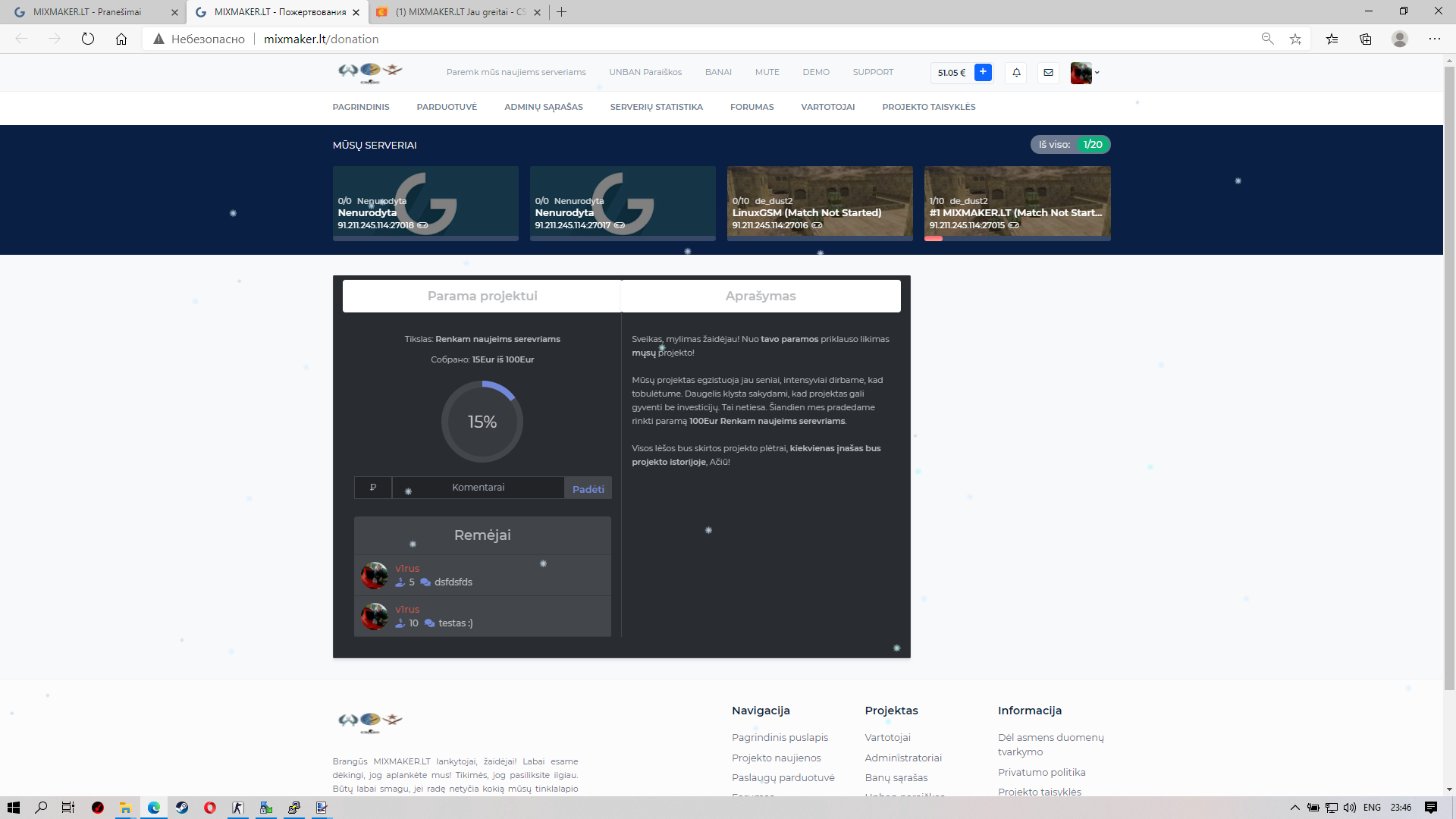Copy IP icon for server 27018

tap(423, 225)
